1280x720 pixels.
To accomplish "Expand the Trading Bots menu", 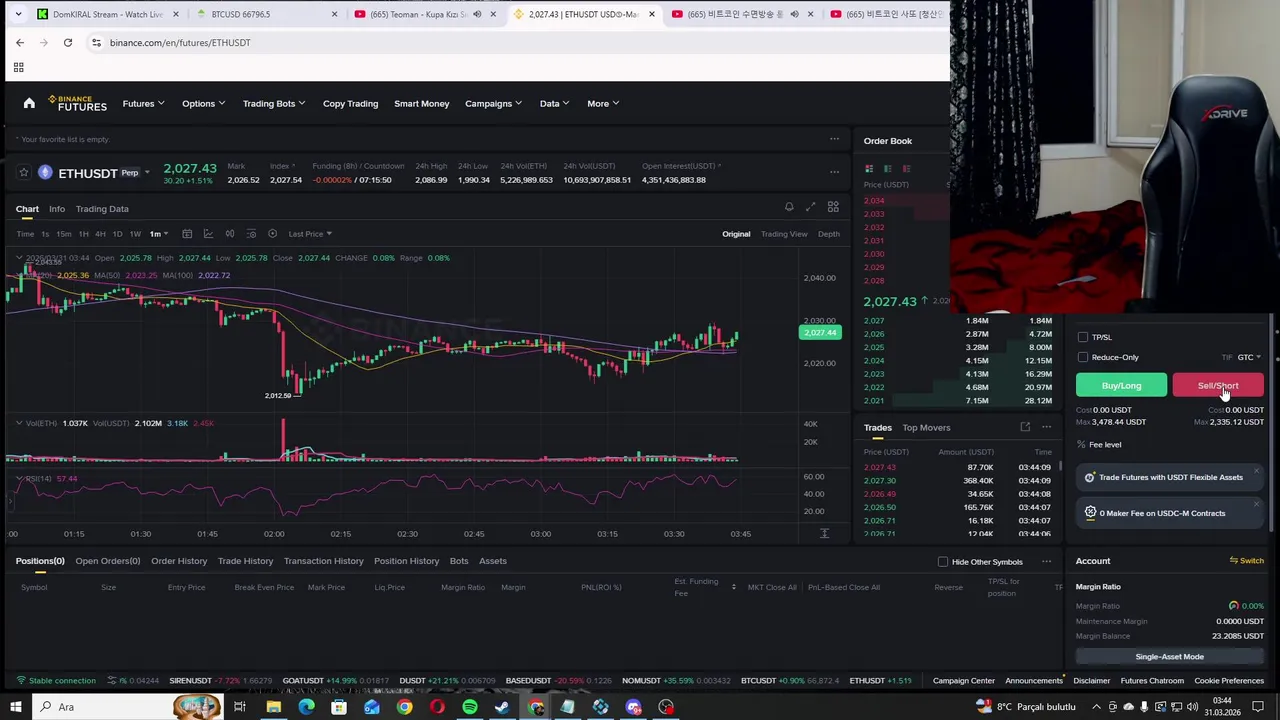I will [274, 104].
